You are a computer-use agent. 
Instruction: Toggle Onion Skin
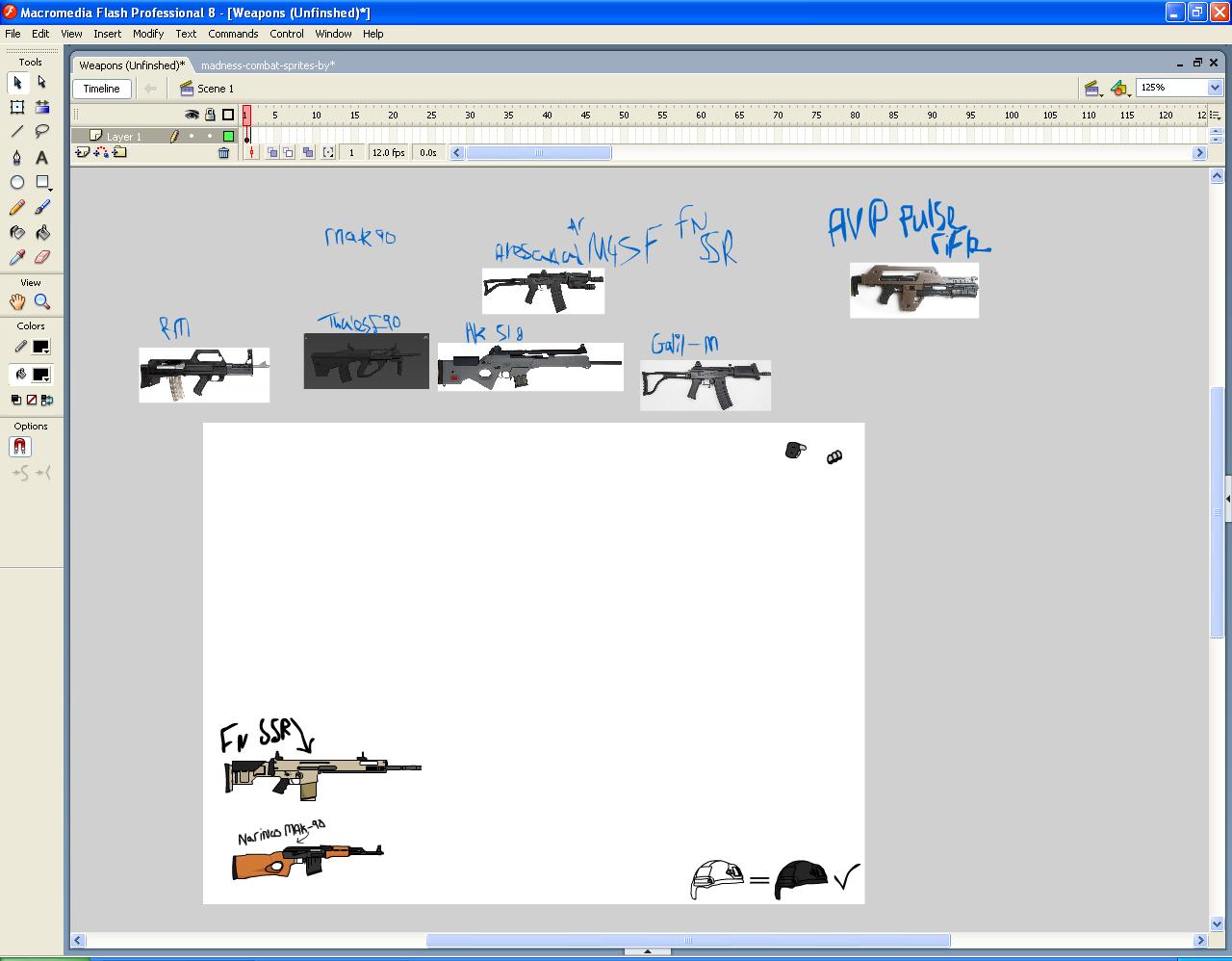pyautogui.click(x=273, y=152)
